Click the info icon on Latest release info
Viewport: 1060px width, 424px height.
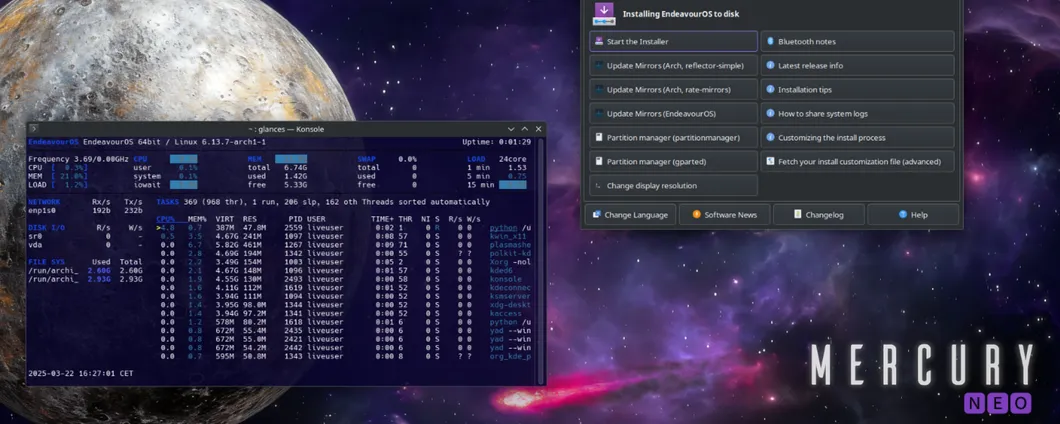(770, 66)
